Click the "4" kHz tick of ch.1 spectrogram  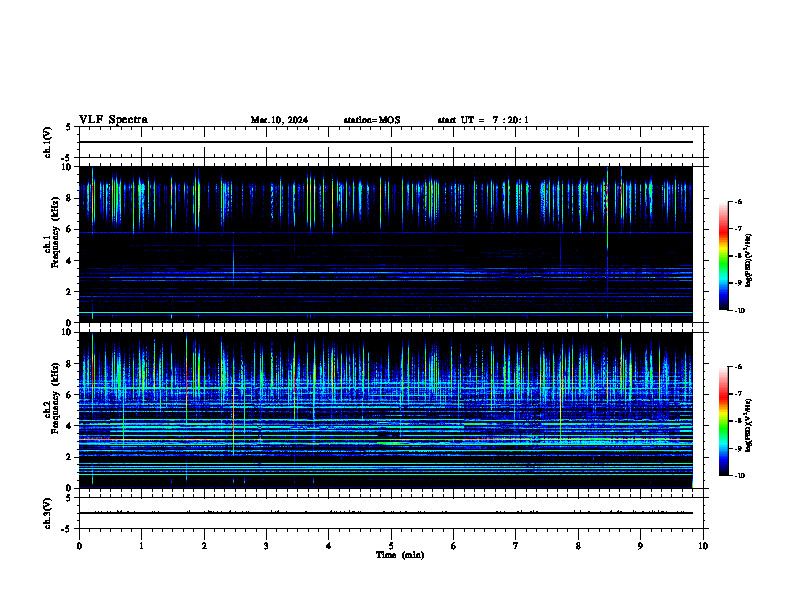pyautogui.click(x=70, y=261)
